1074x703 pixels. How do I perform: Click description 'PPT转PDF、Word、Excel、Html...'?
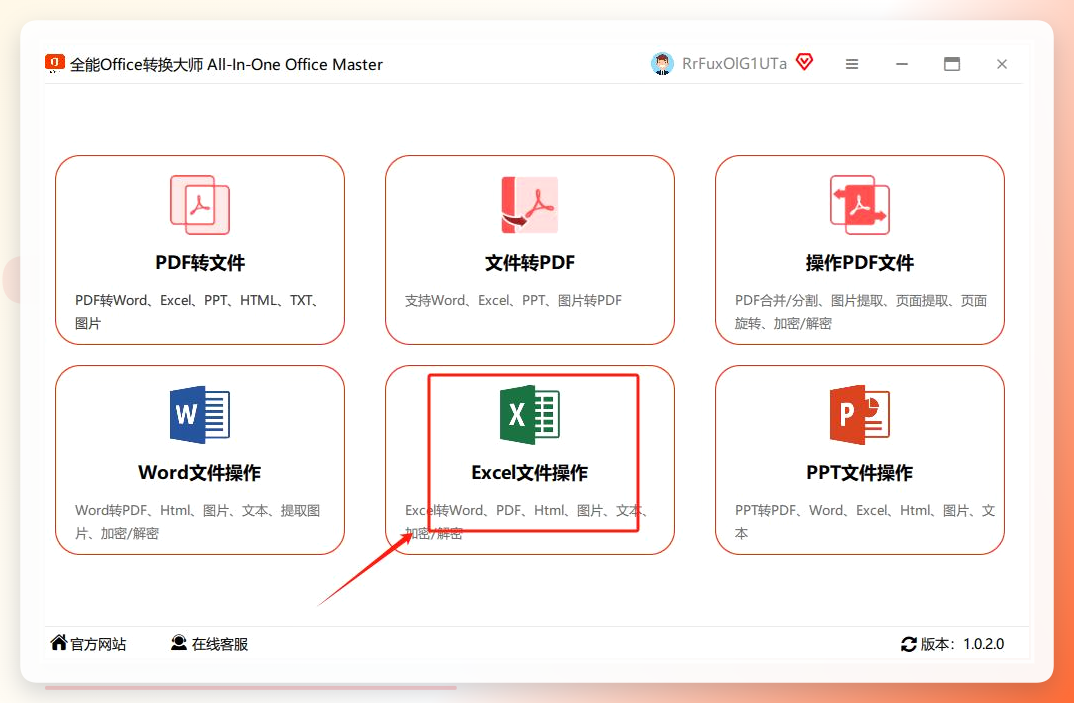pyautogui.click(x=865, y=521)
